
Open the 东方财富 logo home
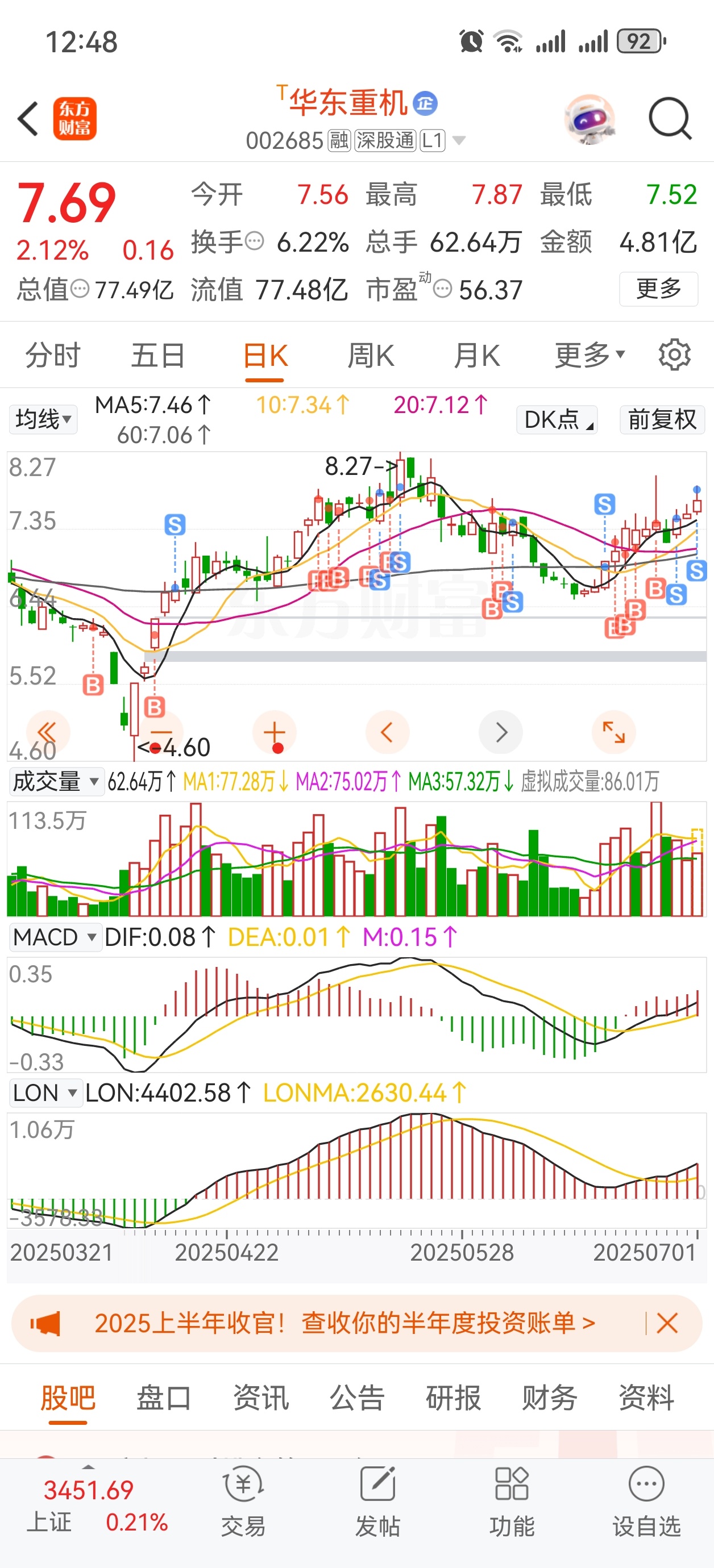74,119
